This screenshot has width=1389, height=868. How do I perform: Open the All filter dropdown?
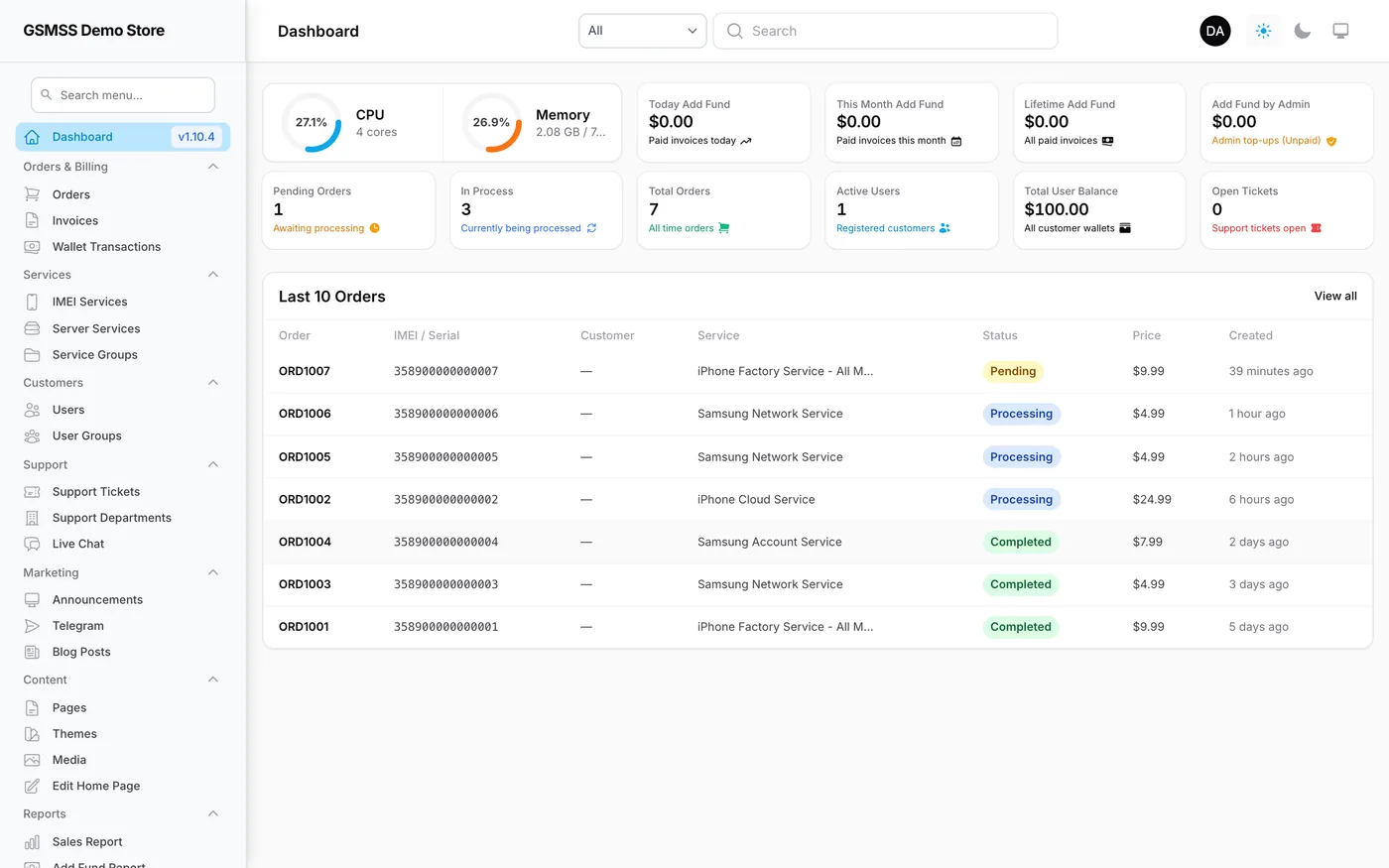643,31
